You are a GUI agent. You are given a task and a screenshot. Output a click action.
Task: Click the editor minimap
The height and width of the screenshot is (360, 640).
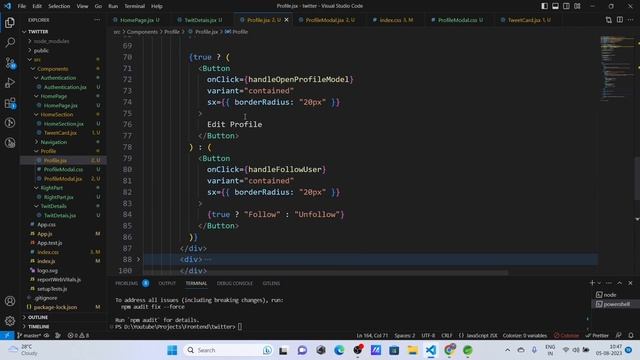[x=616, y=67]
